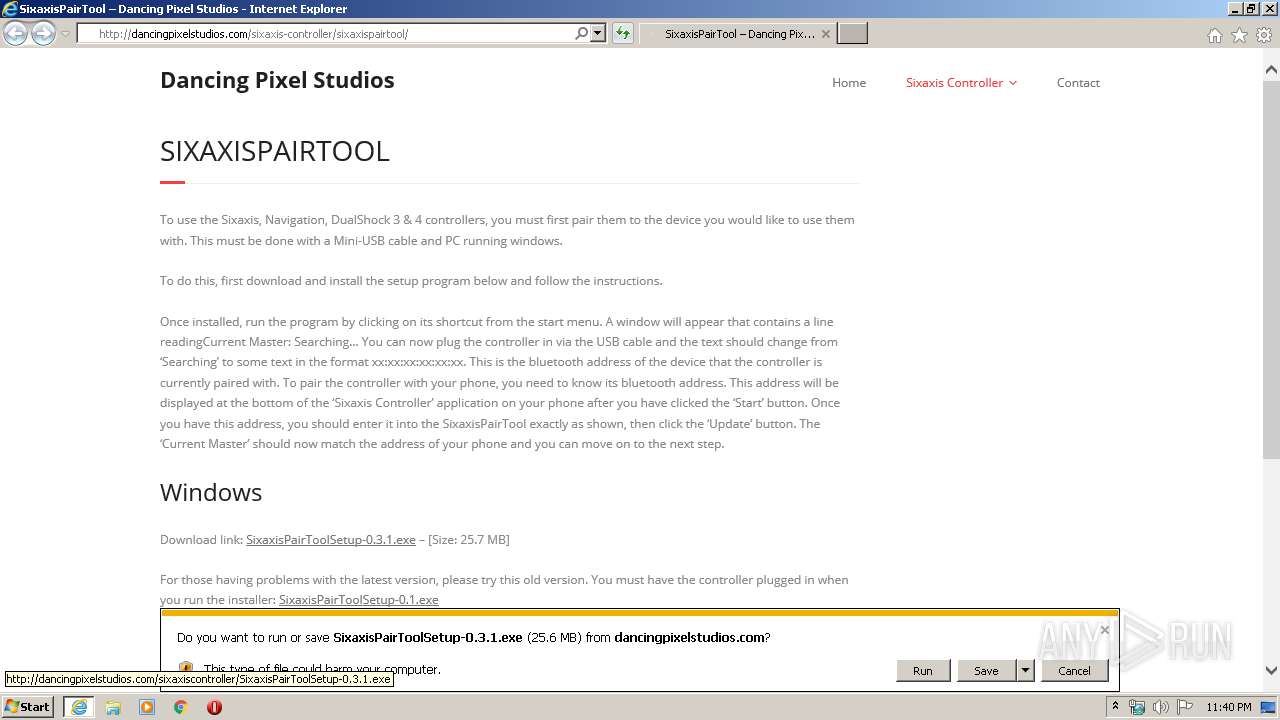Click the security shield warning icon
The height and width of the screenshot is (720, 1280).
[186, 668]
